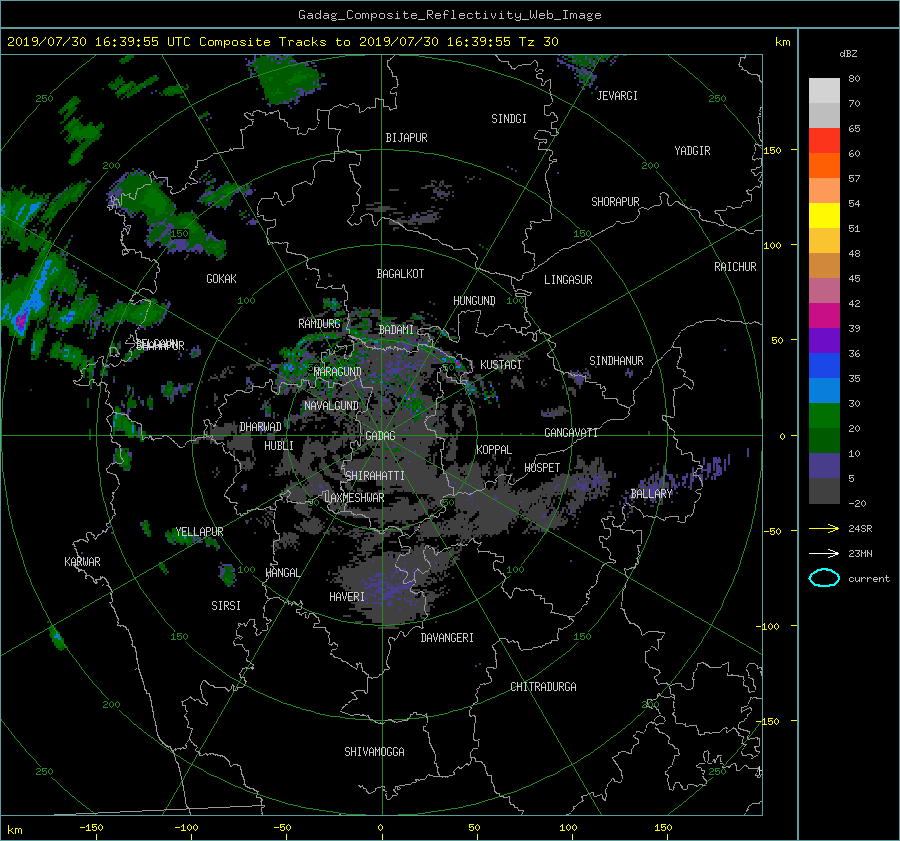Viewport: 900px width, 841px height.
Task: Click the HOSPET label
Action: [x=542, y=468]
